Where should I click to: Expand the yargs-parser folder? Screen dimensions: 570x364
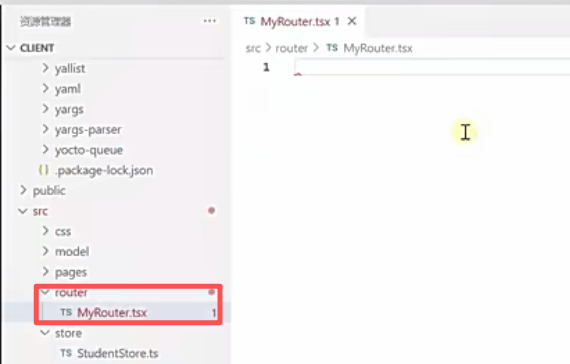click(45, 129)
